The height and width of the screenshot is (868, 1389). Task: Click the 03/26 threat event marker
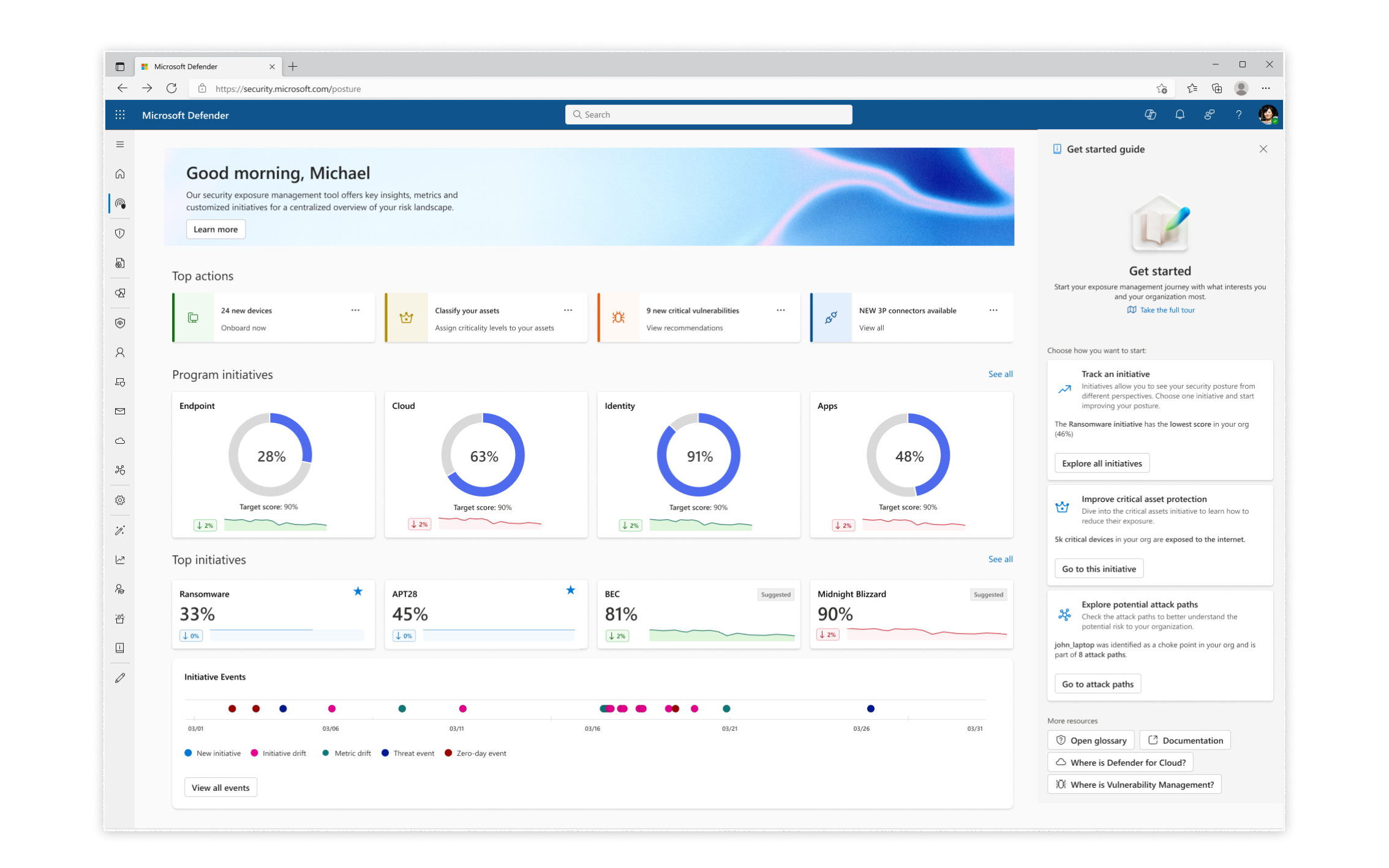(x=870, y=709)
